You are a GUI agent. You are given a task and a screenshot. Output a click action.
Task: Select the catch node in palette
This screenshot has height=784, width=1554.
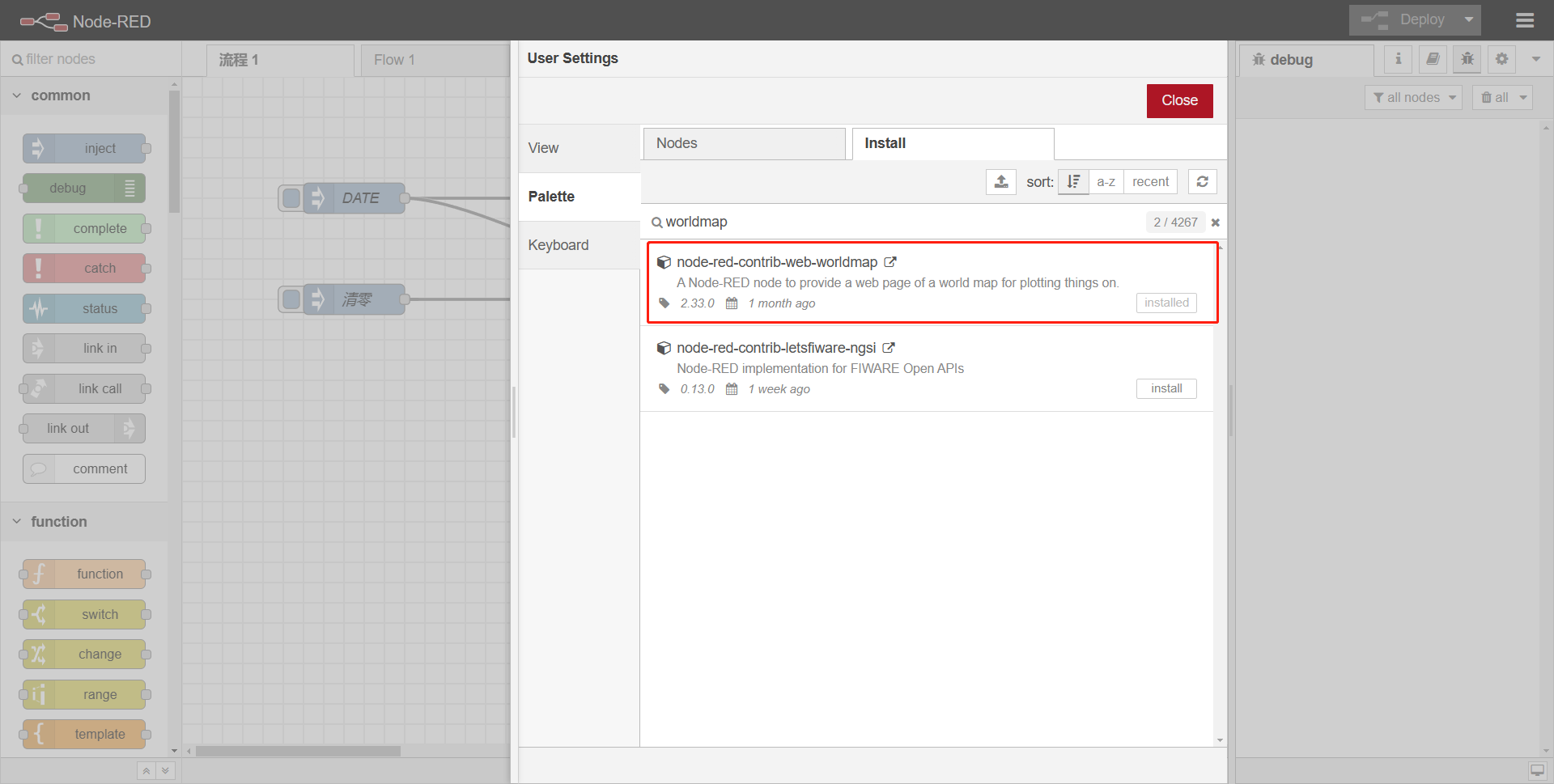84,269
